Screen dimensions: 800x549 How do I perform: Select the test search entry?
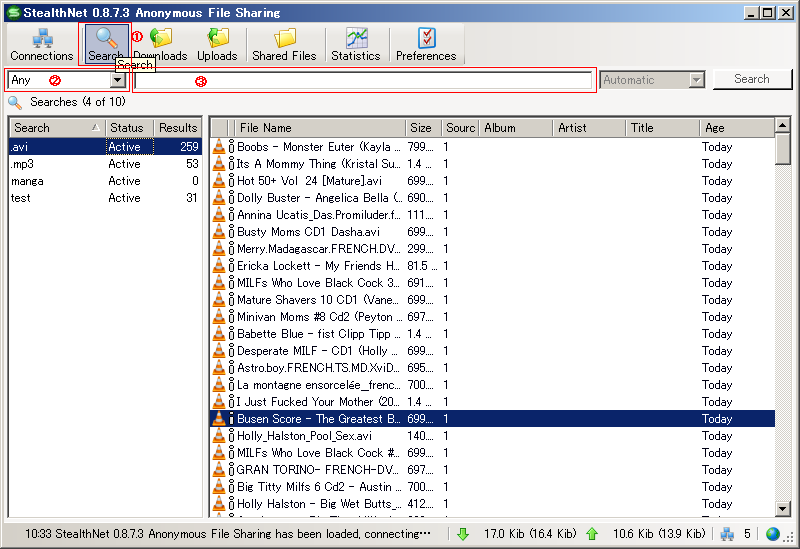pyautogui.click(x=105, y=198)
